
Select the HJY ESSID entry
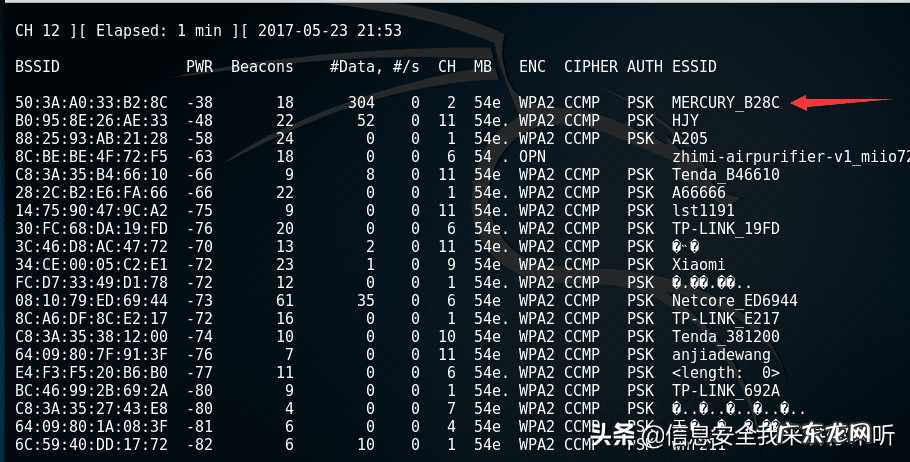click(x=685, y=120)
